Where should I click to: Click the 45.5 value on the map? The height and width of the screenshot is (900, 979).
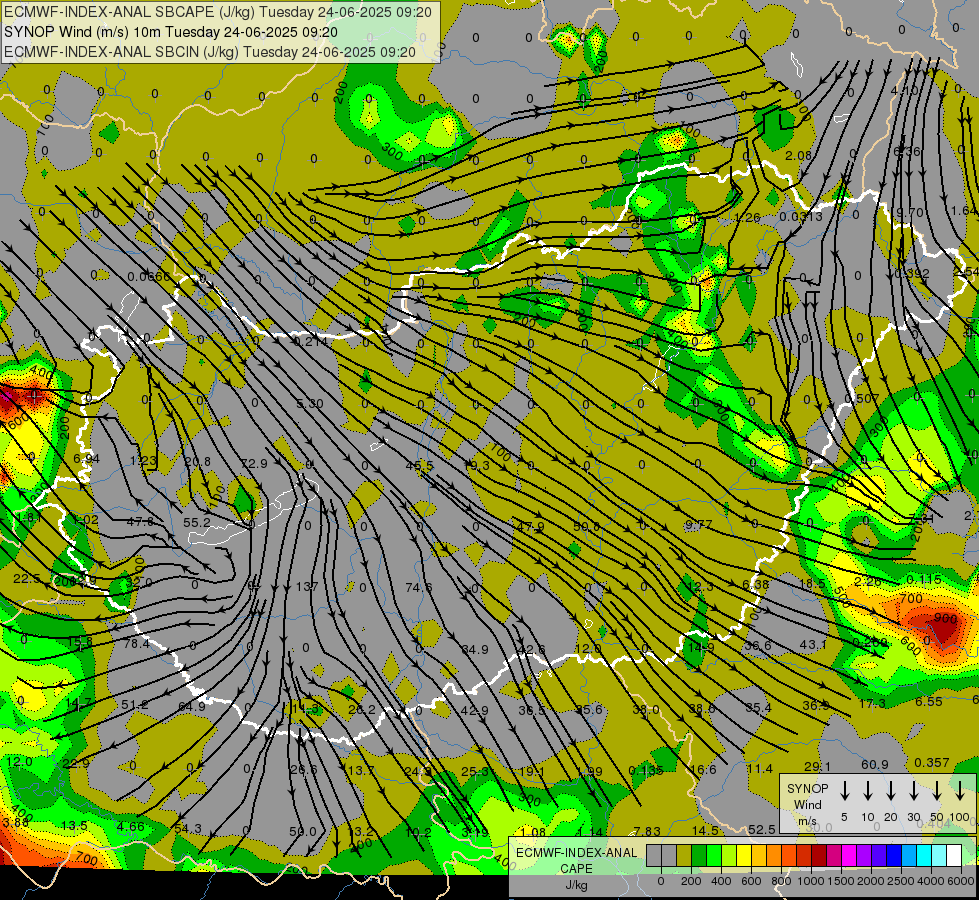(x=420, y=465)
